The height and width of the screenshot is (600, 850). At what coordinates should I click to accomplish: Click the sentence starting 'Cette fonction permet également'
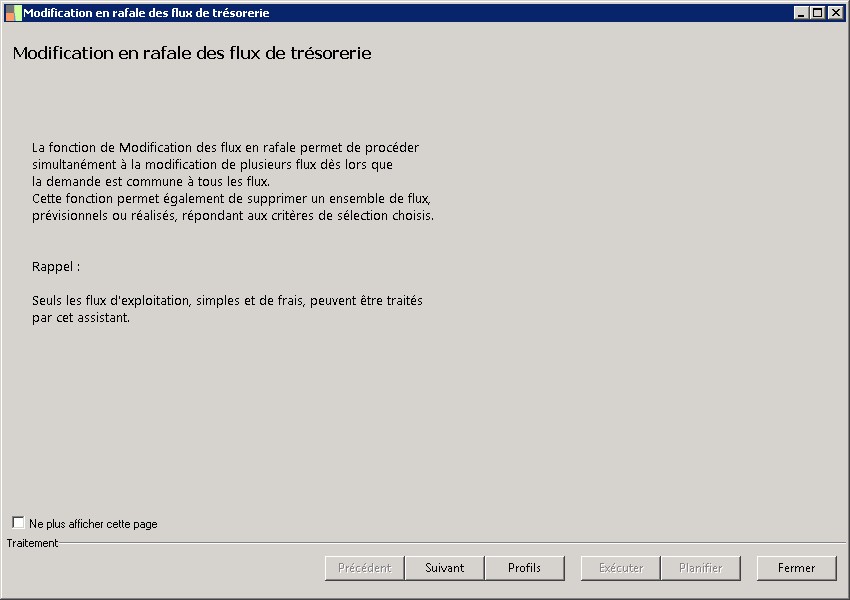tap(231, 198)
